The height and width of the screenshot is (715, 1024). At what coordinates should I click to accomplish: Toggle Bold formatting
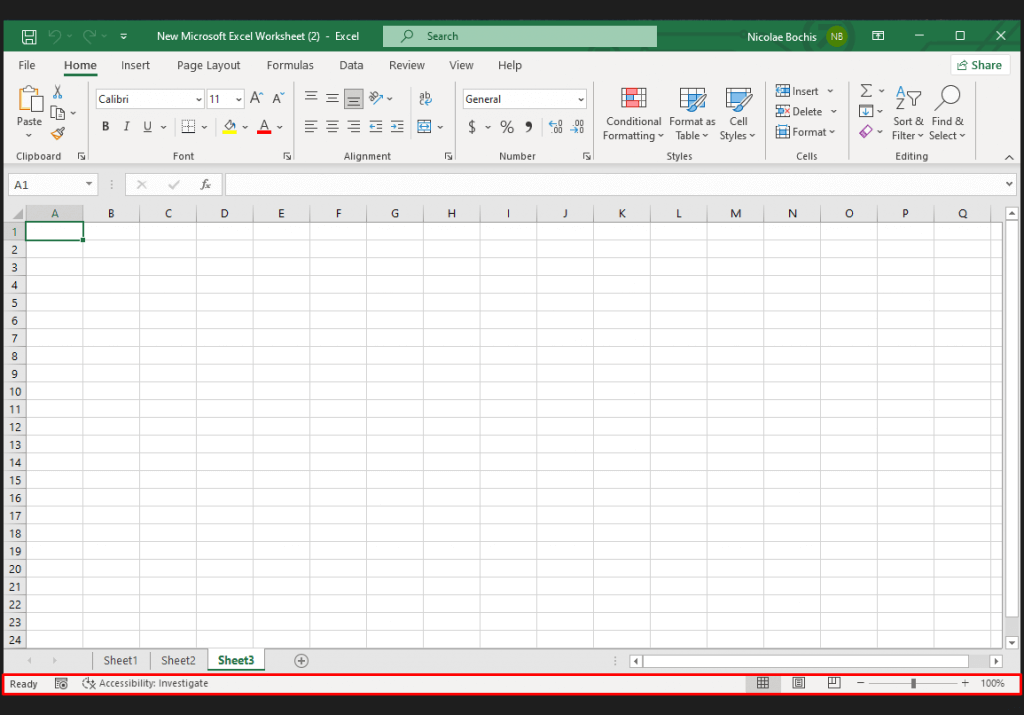(105, 127)
